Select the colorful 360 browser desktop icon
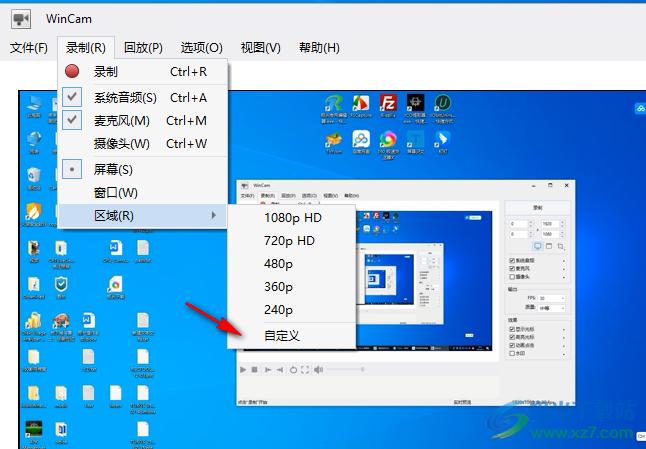The image size is (646, 449). click(388, 139)
